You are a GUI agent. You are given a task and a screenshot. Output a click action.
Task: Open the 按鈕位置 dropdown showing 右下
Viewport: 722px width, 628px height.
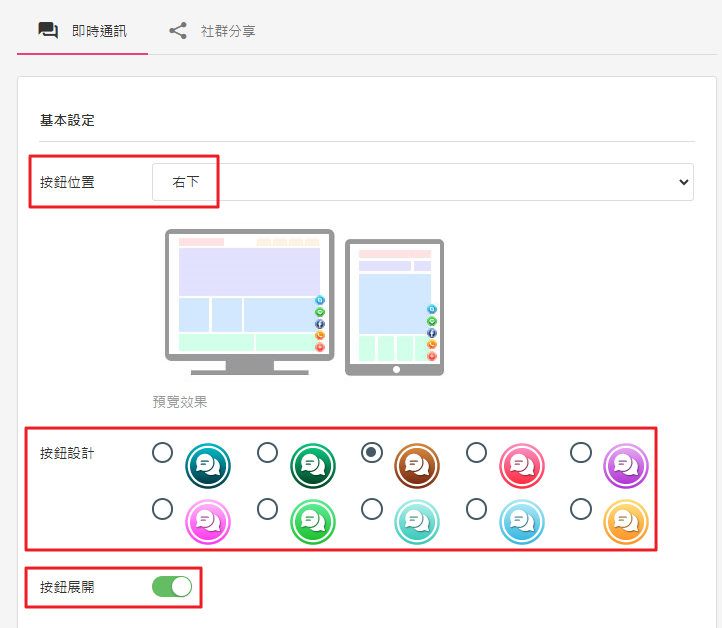tap(423, 182)
